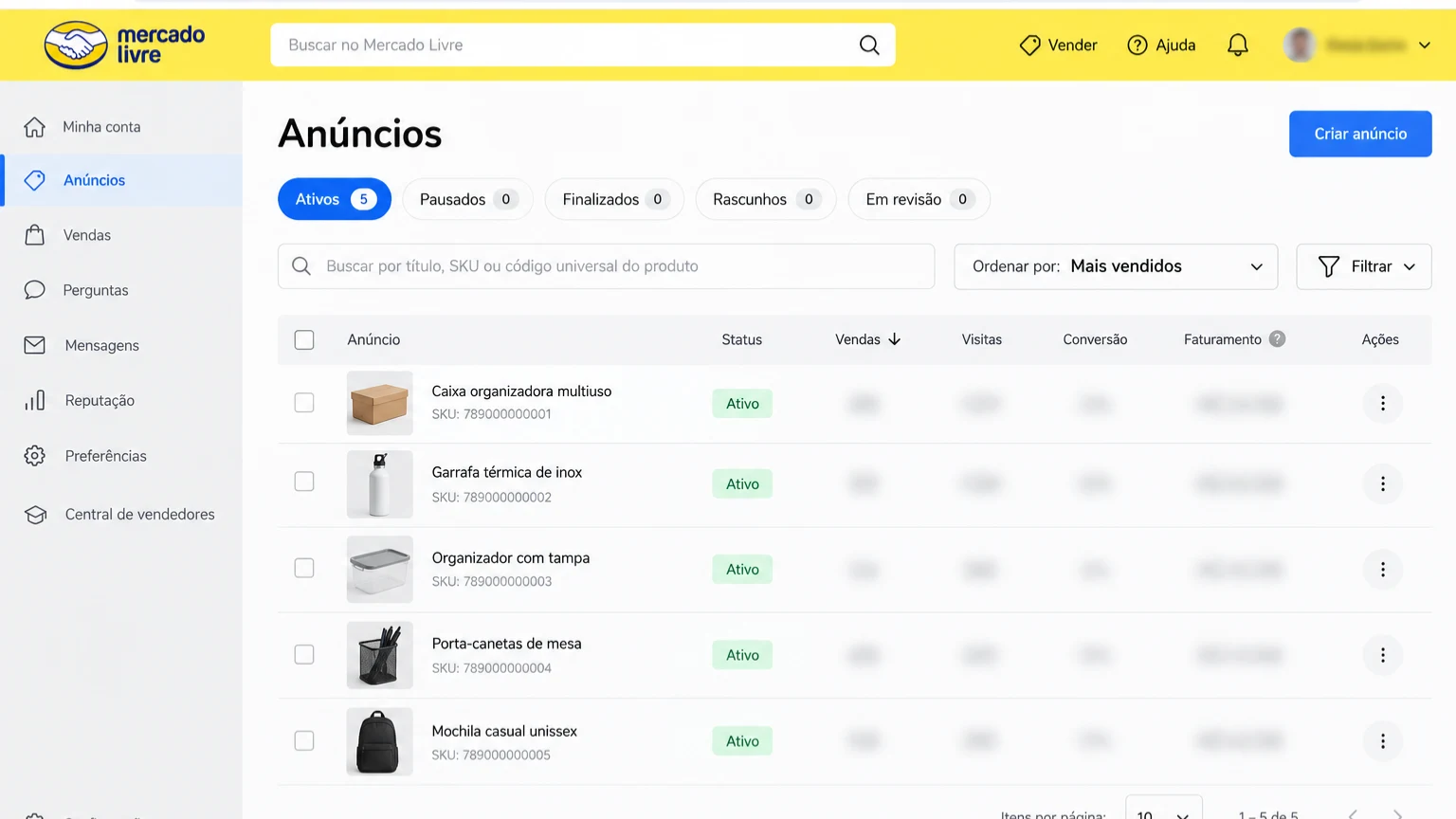Viewport: 1456px width, 819px height.
Task: Check the Garrafa térmica de inox row
Action: coord(304,482)
